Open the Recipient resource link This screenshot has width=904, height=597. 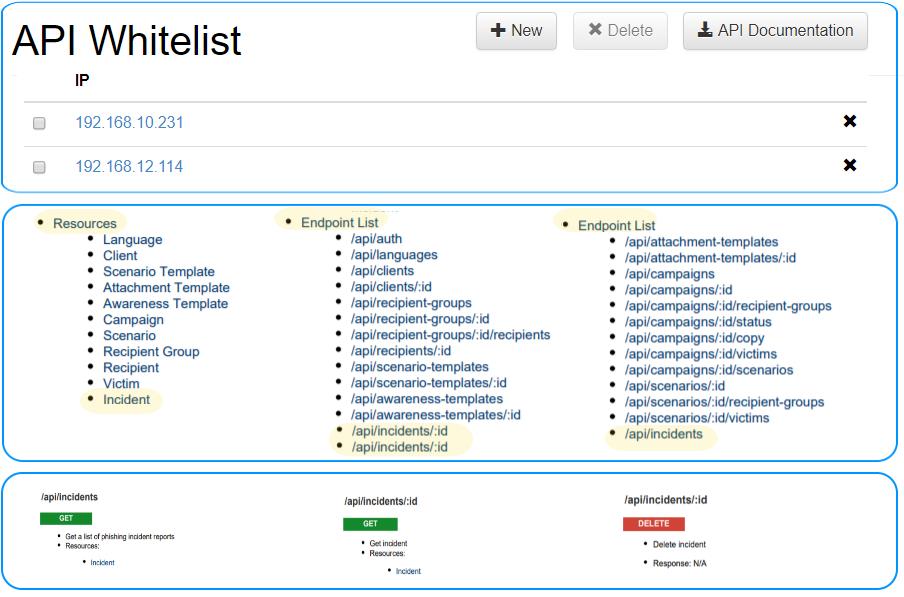131,368
